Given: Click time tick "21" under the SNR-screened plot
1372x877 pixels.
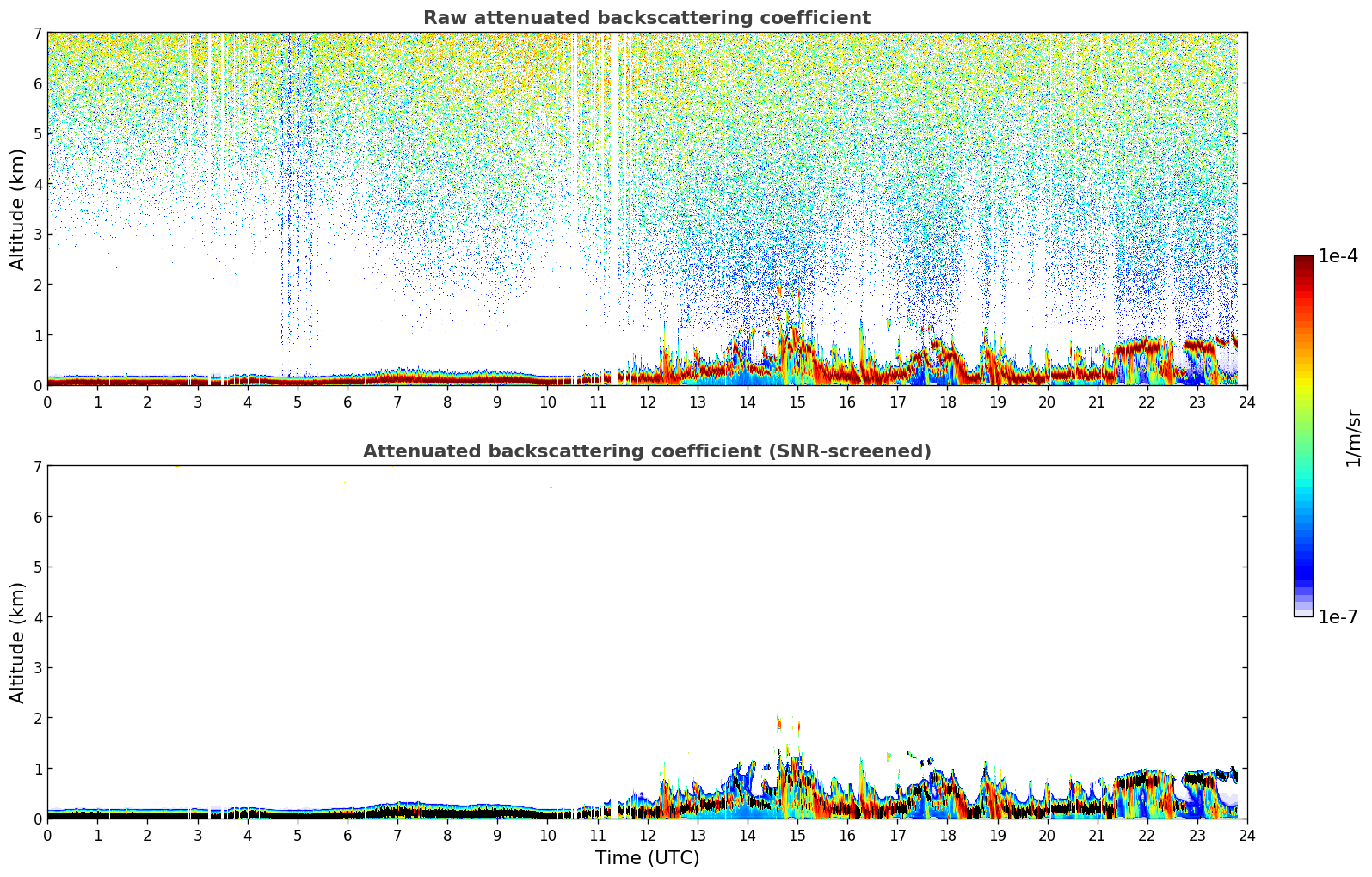Looking at the screenshot, I should (x=1097, y=835).
